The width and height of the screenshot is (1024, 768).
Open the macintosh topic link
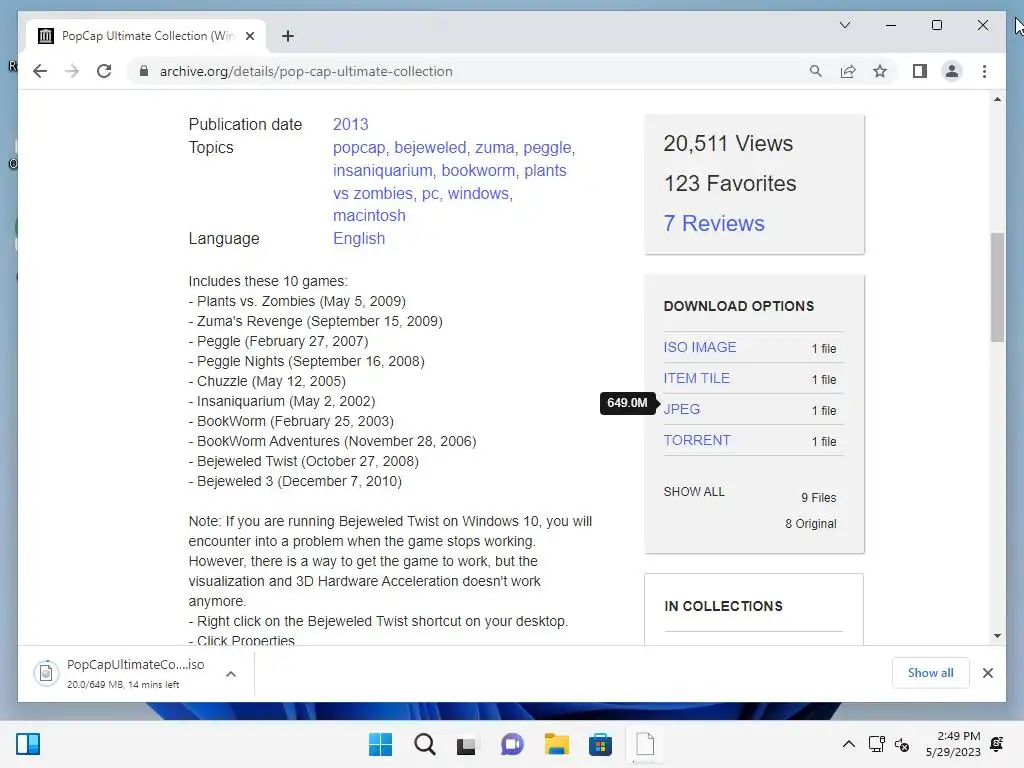[369, 216]
